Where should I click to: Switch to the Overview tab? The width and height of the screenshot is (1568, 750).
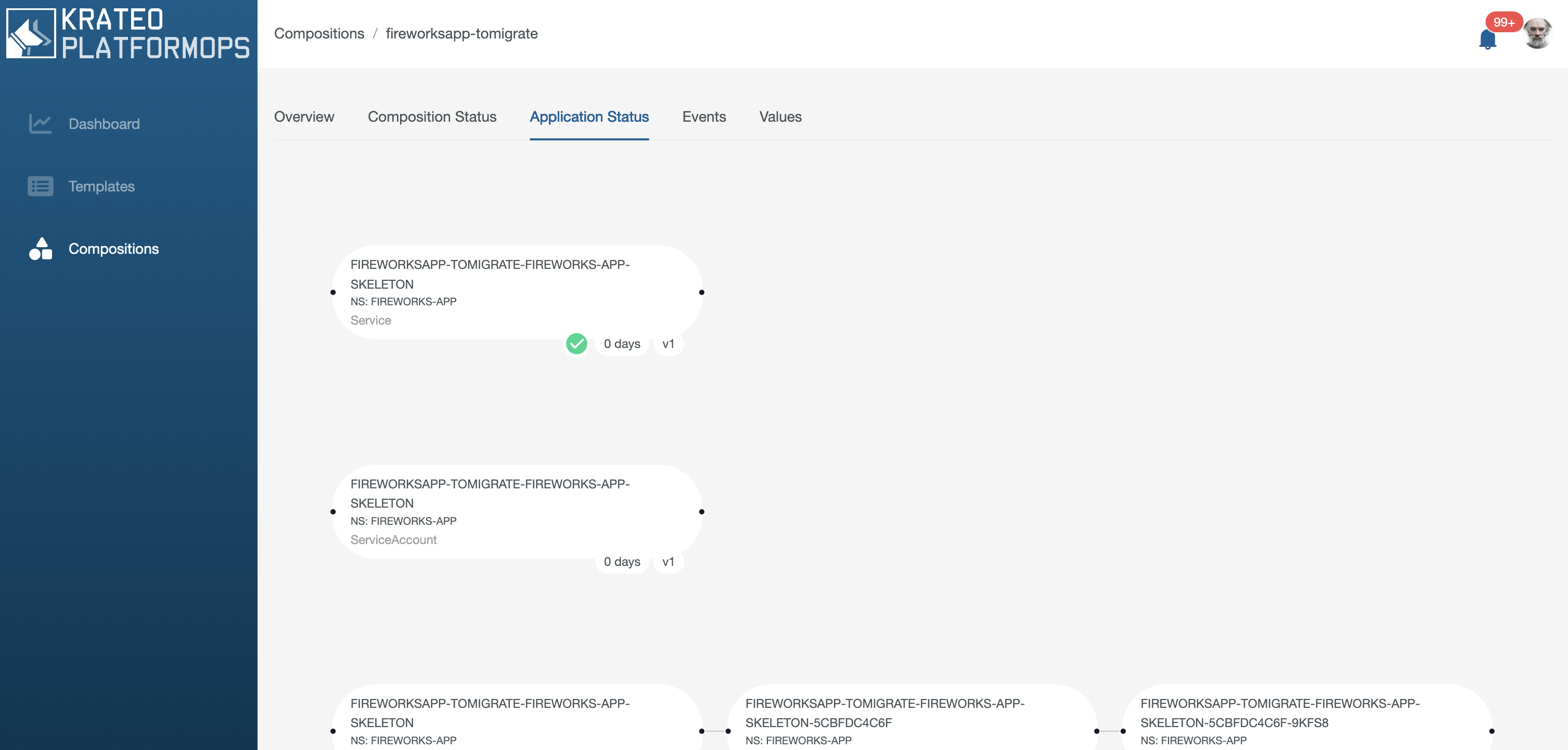click(304, 117)
